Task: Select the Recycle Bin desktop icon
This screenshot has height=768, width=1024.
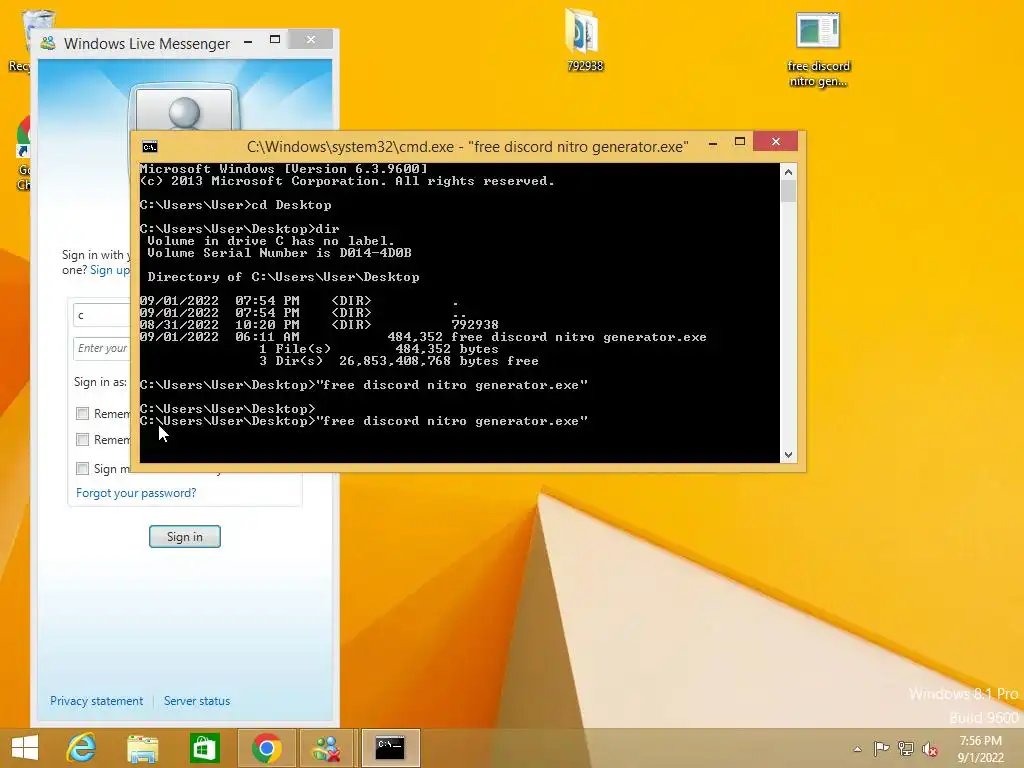Action: (26, 39)
